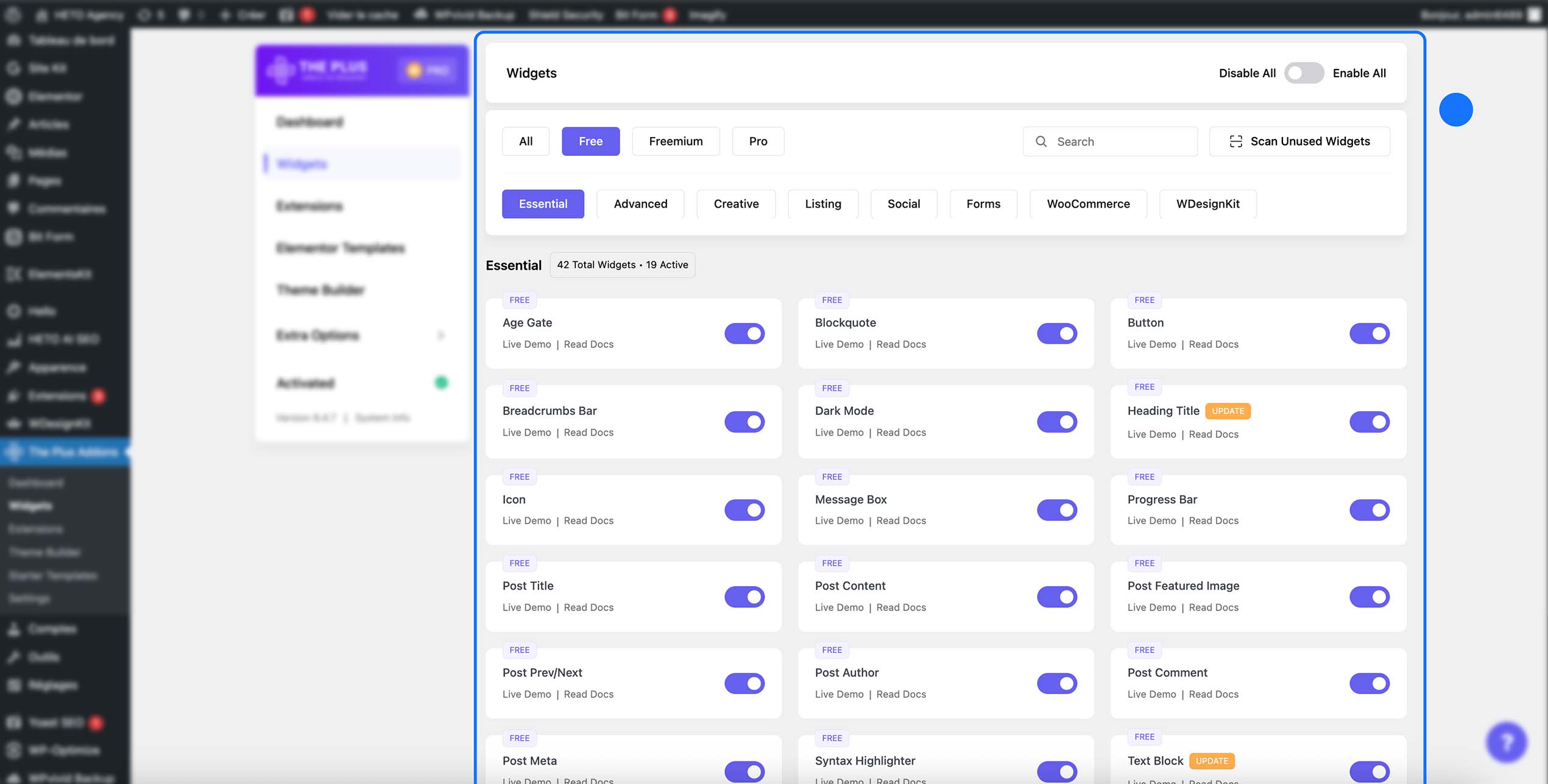Click the scan frame icon on Scan Unused Widgets
This screenshot has height=784, width=1548.
1235,141
